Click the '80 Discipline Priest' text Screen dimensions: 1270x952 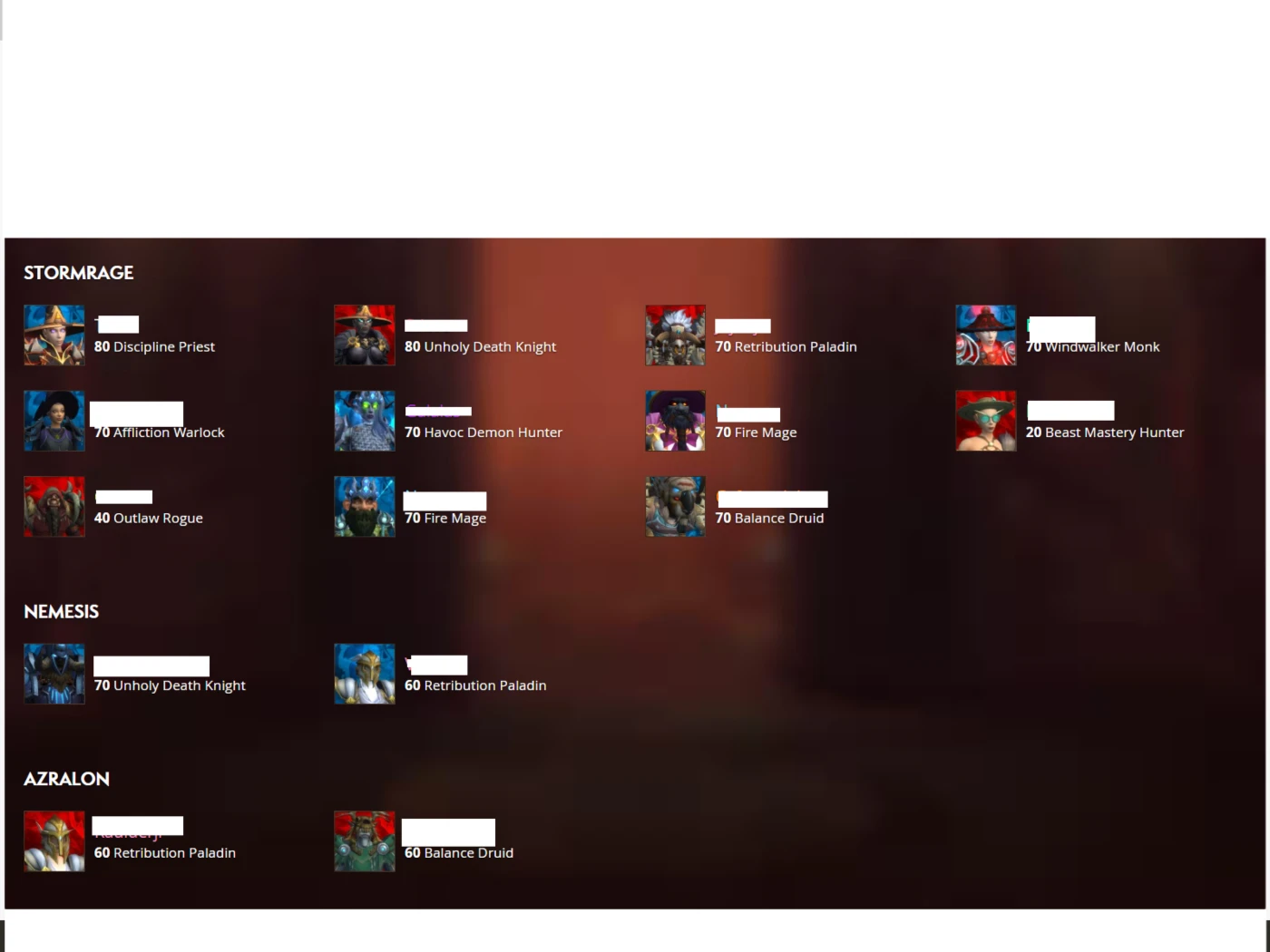(154, 347)
